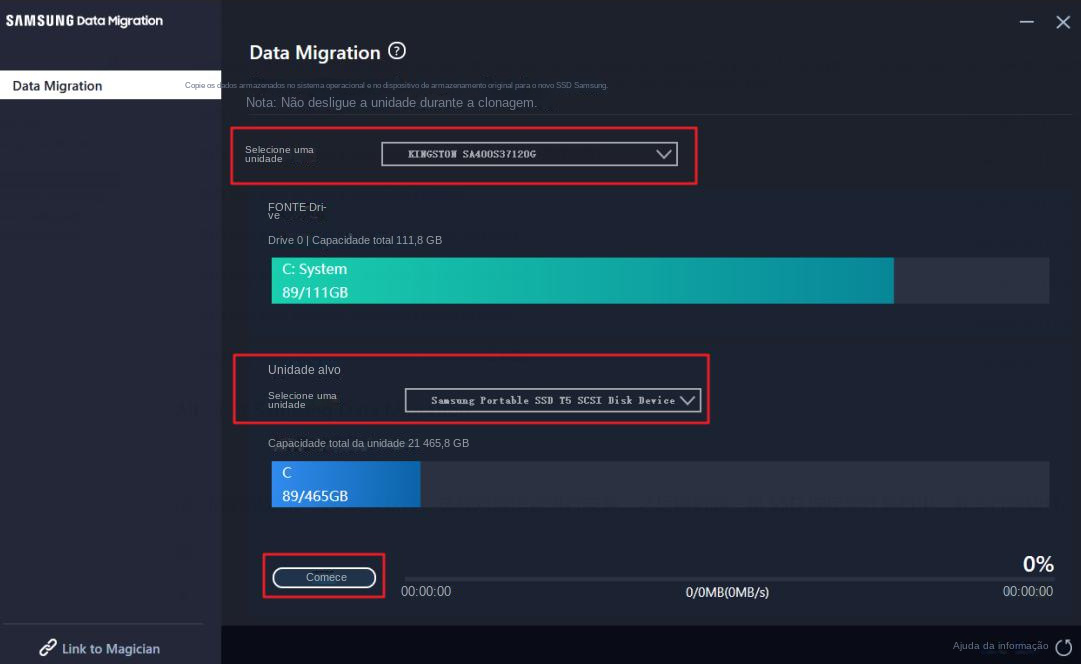Select the blue C target partition block
Screen dimensions: 1081x664
346,484
